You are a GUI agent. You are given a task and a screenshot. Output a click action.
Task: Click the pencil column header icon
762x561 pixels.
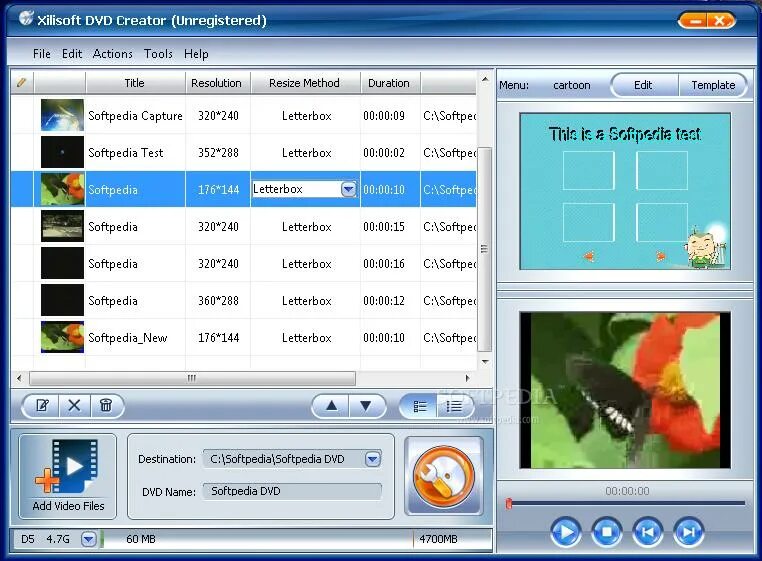coord(21,82)
